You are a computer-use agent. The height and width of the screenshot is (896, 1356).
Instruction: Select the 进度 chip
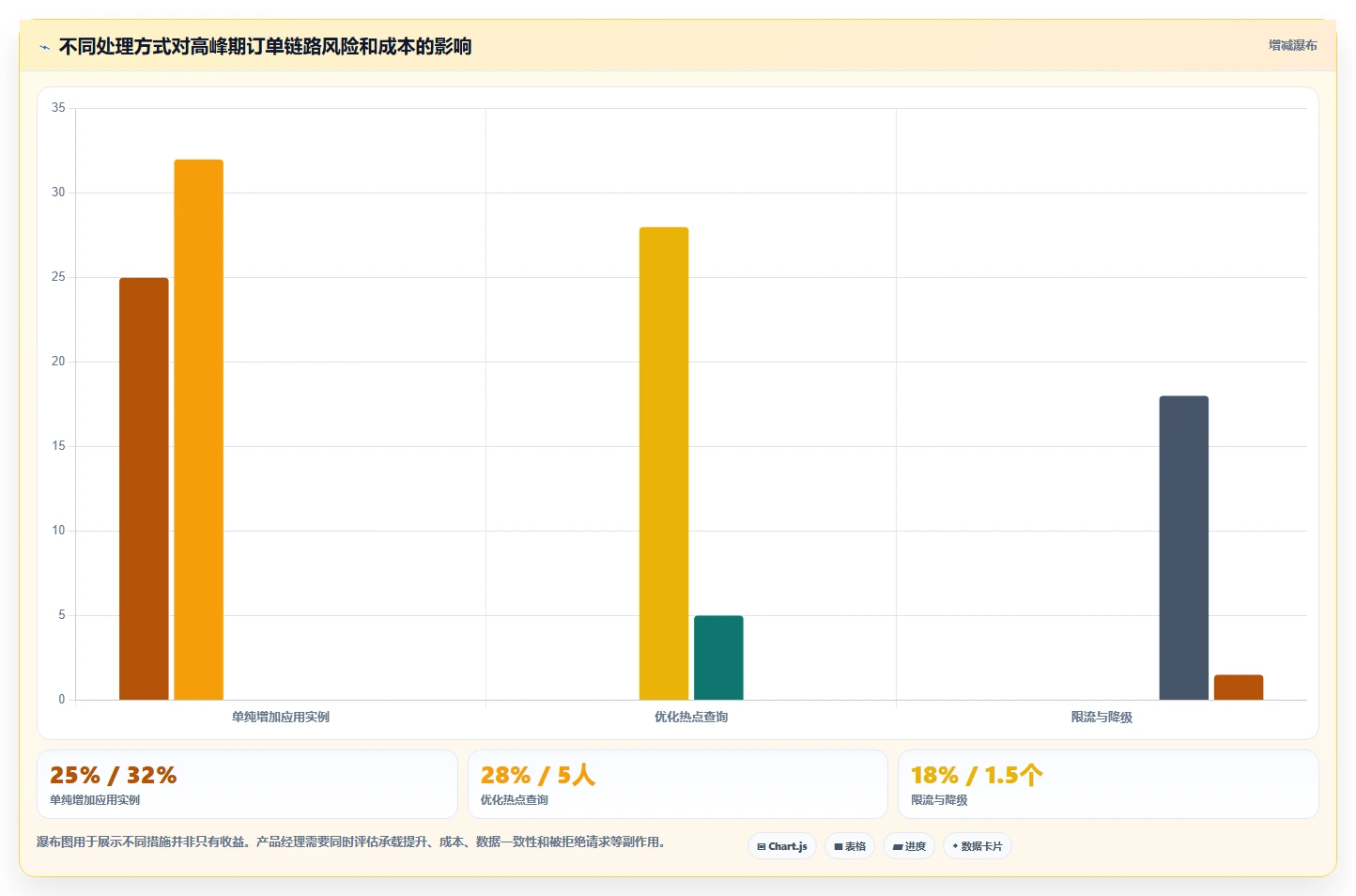pyautogui.click(x=909, y=846)
